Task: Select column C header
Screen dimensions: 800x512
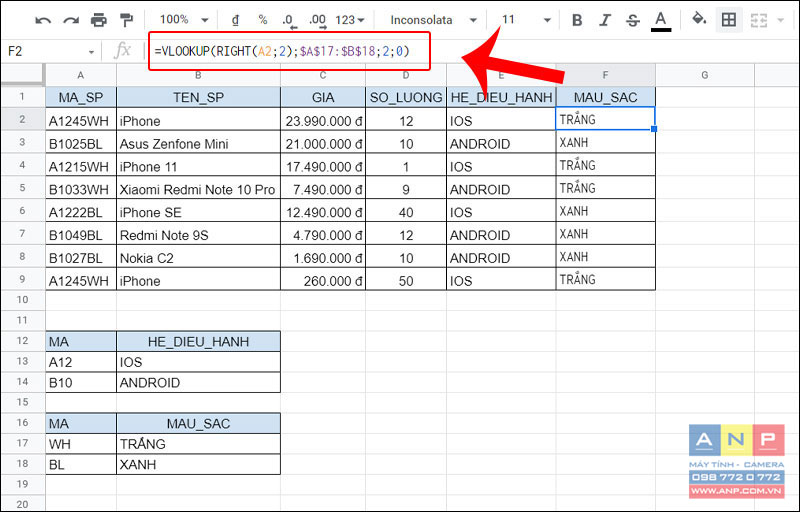Action: (322, 75)
